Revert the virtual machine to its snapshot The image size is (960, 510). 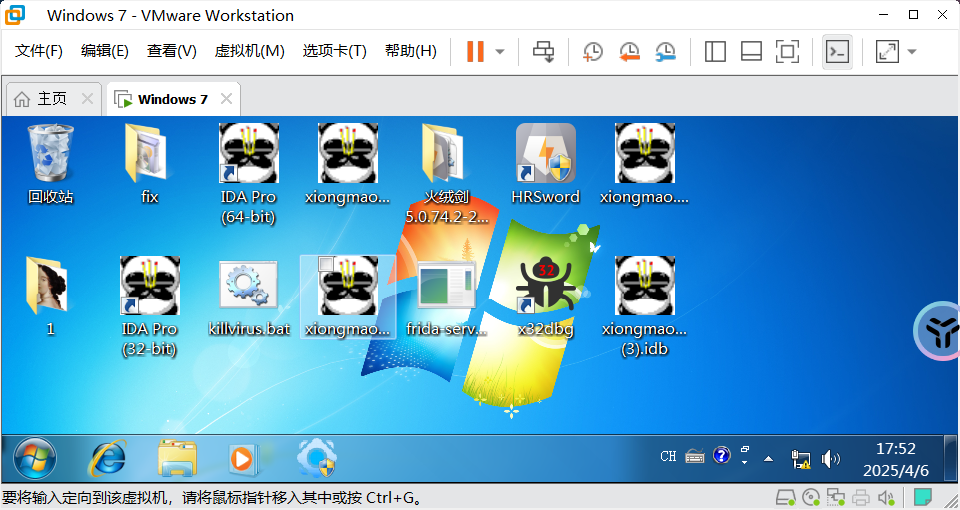(x=629, y=51)
